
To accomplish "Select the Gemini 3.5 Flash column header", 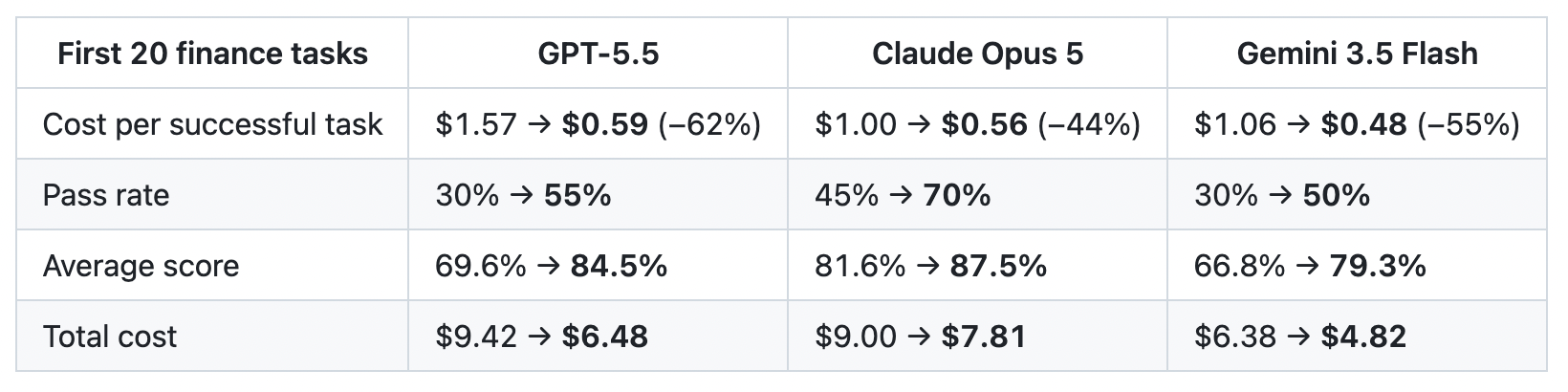I will click(x=1357, y=54).
